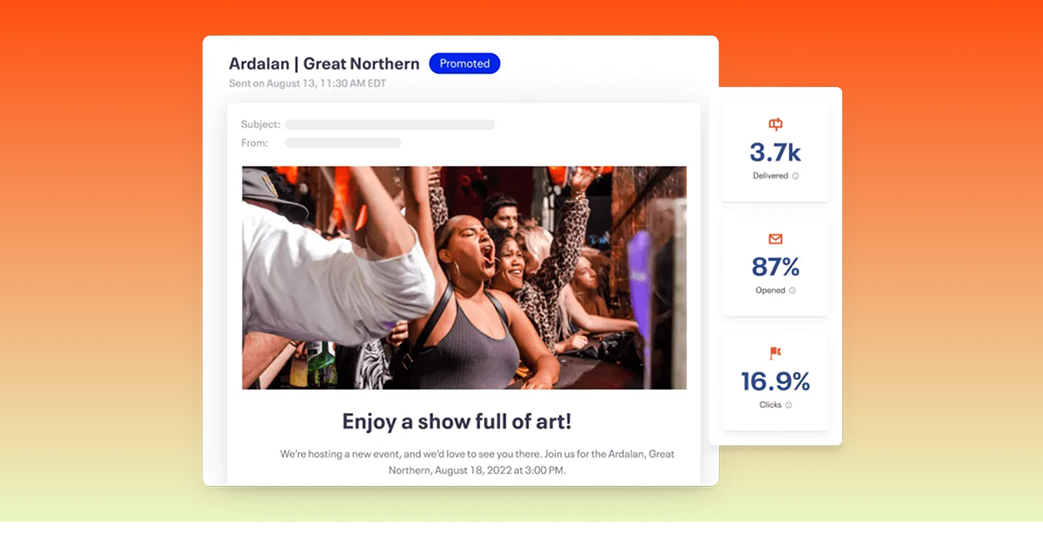Screen dimensions: 1043x537
Task: Click the Enjoy a show full of art heading
Action: [457, 421]
